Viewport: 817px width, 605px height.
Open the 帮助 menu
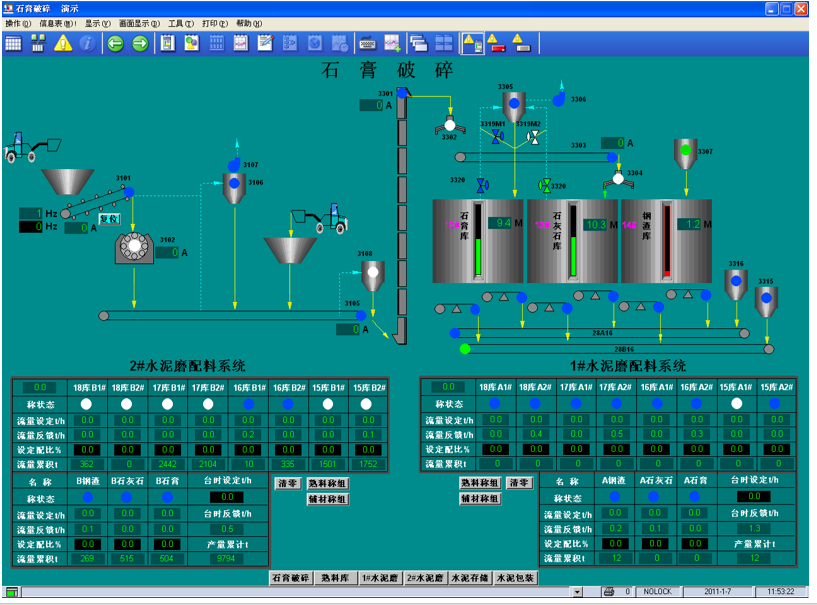[249, 23]
